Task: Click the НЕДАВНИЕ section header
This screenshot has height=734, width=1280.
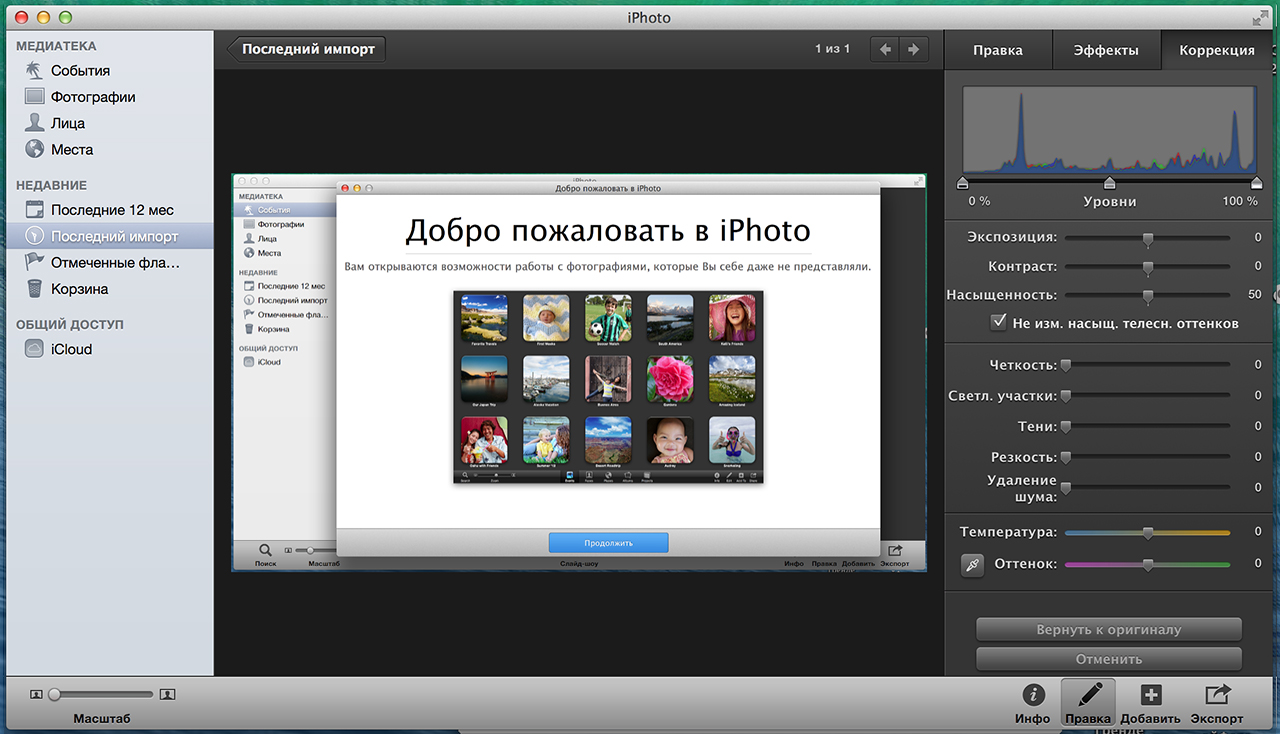Action: click(51, 185)
